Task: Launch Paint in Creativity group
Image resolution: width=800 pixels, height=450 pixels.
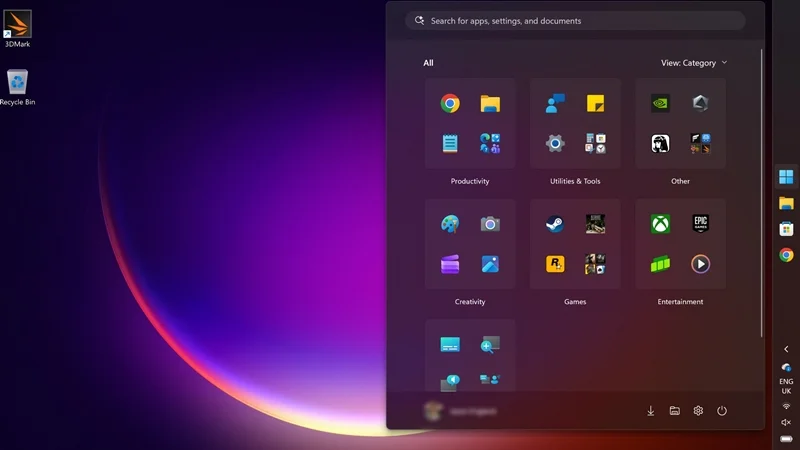Action: tap(450, 224)
